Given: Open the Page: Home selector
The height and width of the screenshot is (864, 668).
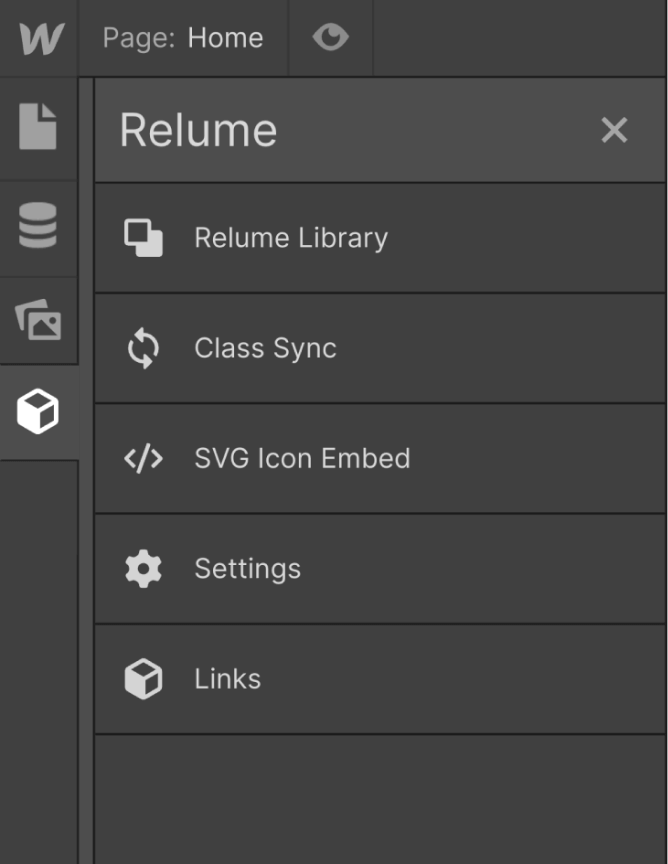Looking at the screenshot, I should click(183, 37).
